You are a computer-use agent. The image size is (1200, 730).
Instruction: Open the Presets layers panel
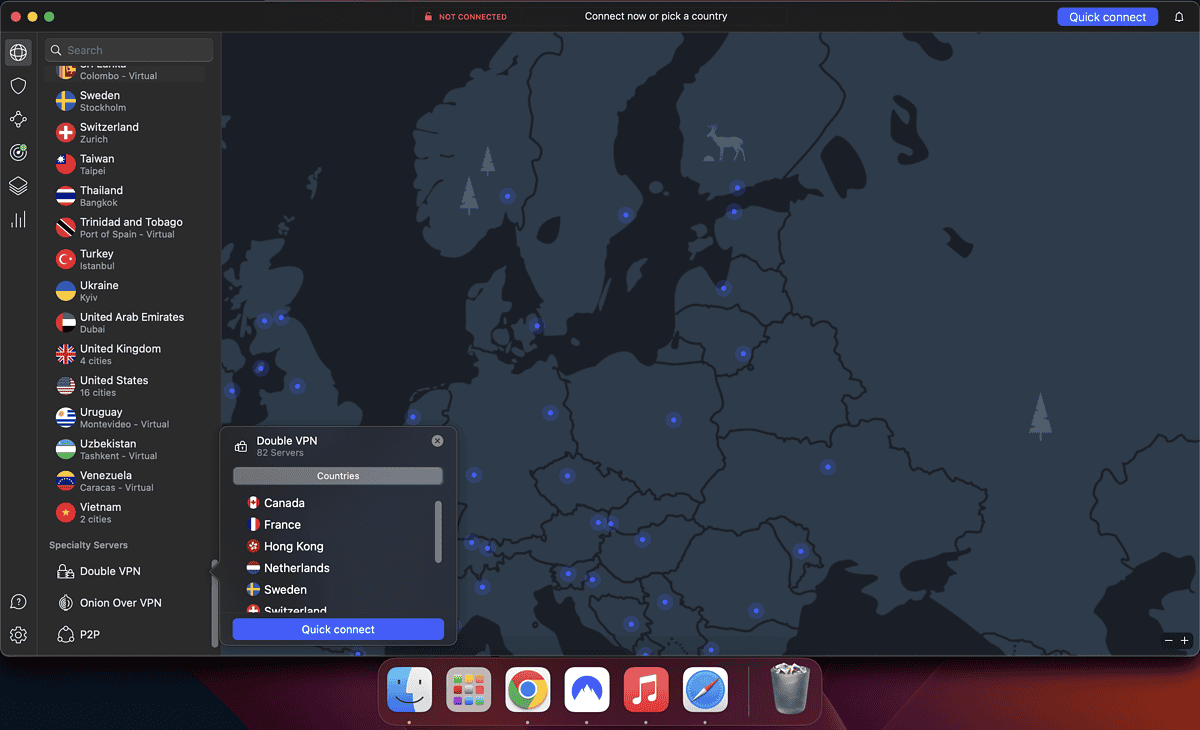point(18,186)
